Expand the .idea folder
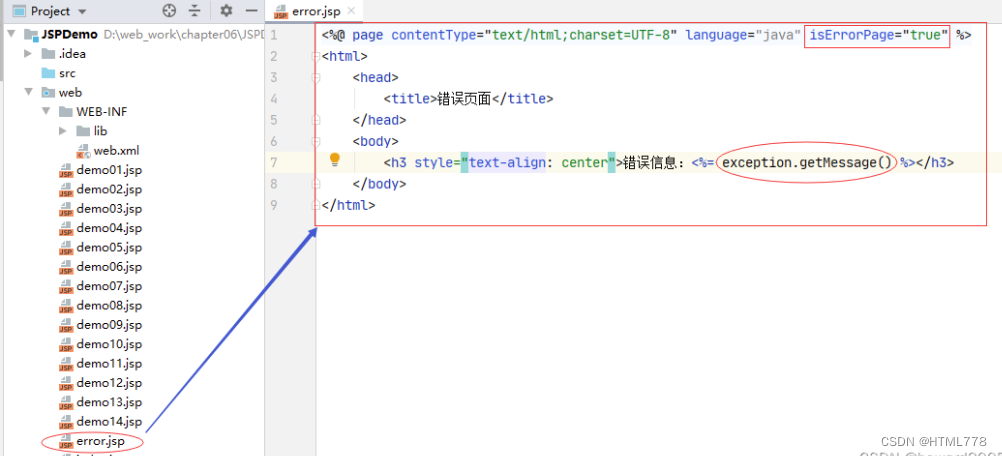Viewport: 1002px width, 456px height. tap(28, 54)
